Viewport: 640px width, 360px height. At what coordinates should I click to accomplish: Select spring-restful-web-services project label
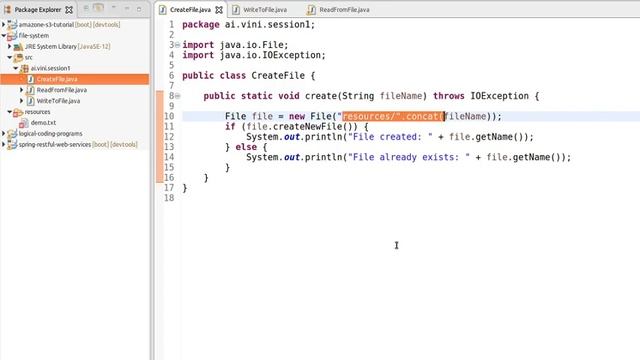(55, 144)
